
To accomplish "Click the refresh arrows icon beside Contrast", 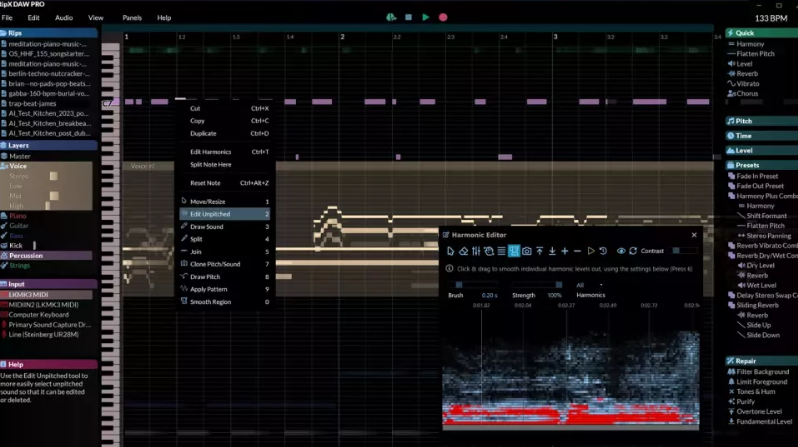I will [x=633, y=251].
